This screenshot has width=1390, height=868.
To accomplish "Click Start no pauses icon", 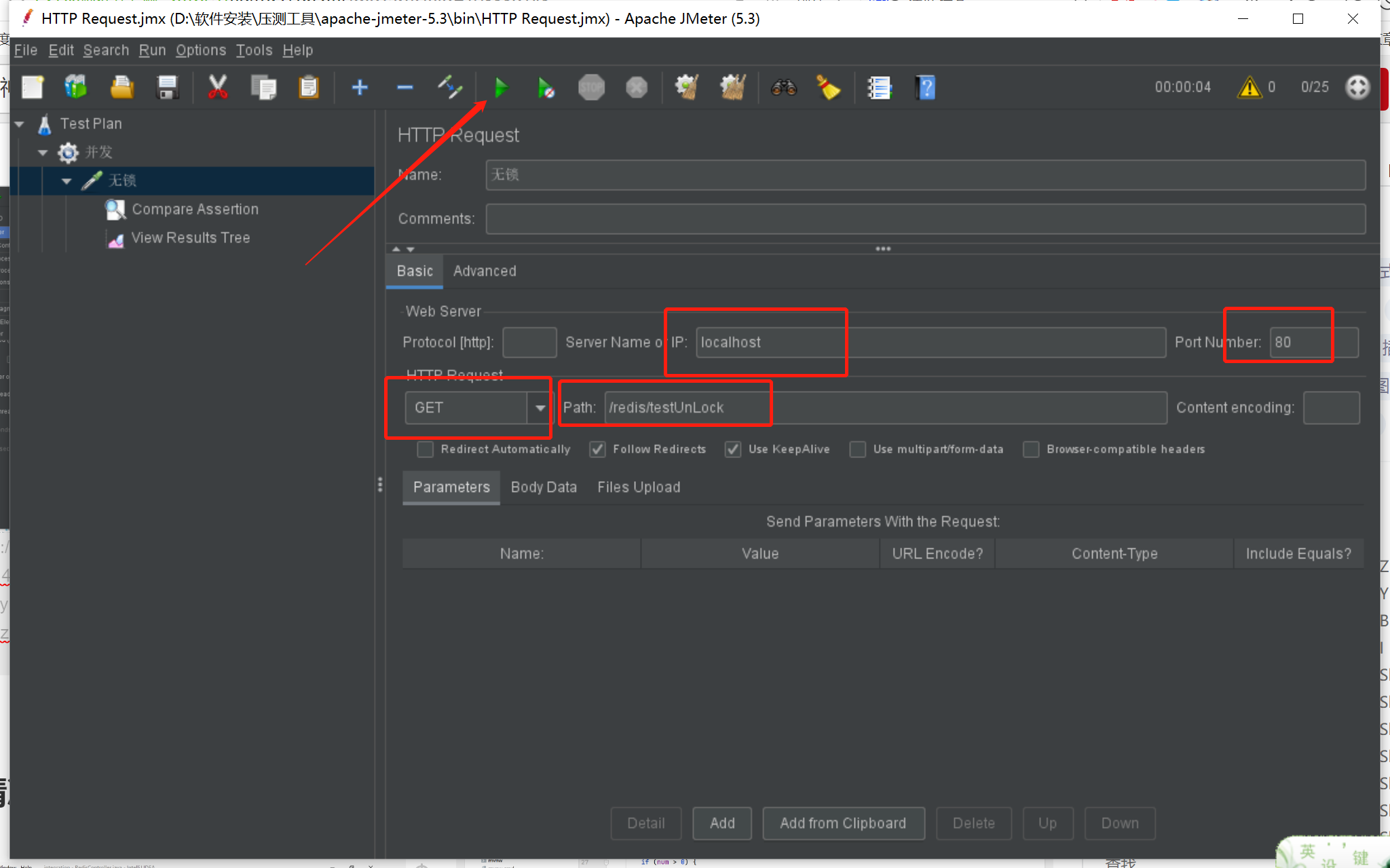I will click(546, 88).
